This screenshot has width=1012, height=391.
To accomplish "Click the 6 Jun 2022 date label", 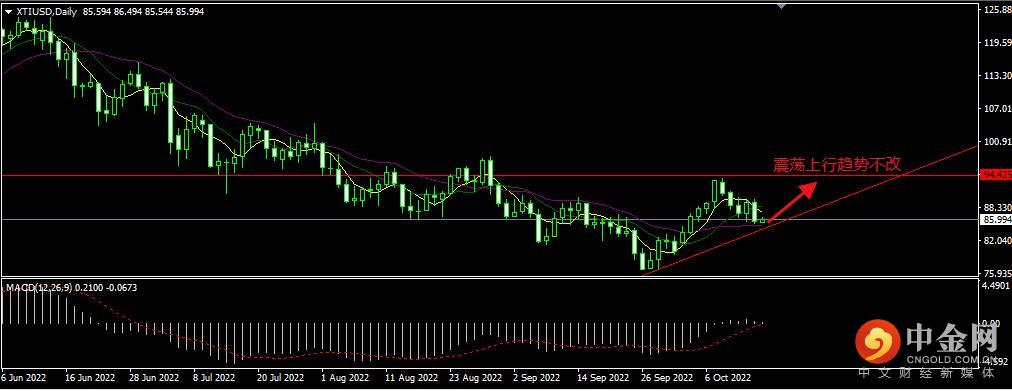I will (23, 377).
